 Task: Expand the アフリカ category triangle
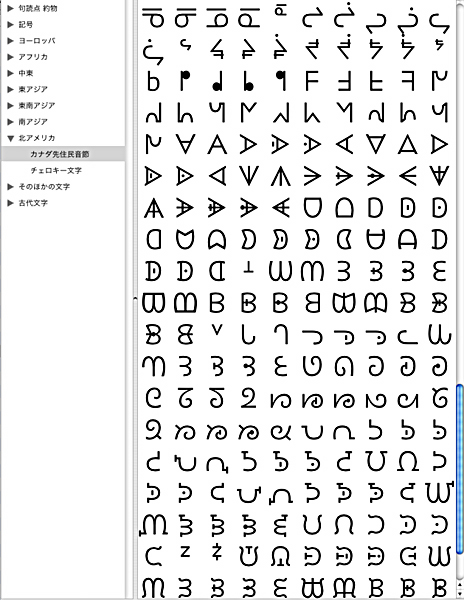10,57
